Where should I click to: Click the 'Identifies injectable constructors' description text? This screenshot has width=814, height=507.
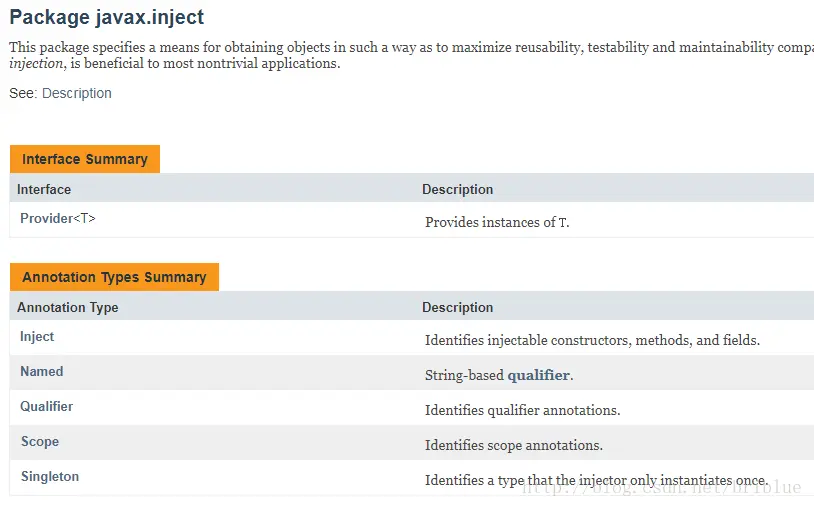[x=592, y=340]
